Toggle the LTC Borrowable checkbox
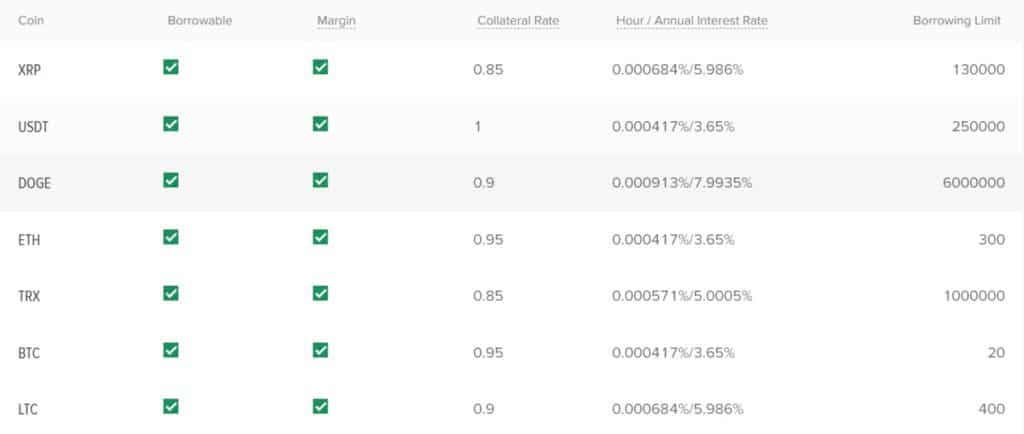 [x=171, y=406]
